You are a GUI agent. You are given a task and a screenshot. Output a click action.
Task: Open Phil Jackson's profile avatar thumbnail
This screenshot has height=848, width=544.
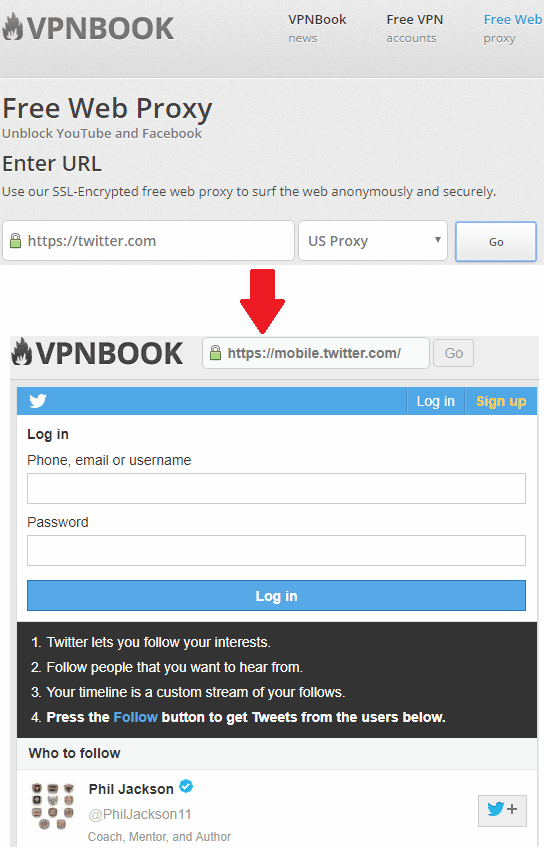tap(52, 806)
